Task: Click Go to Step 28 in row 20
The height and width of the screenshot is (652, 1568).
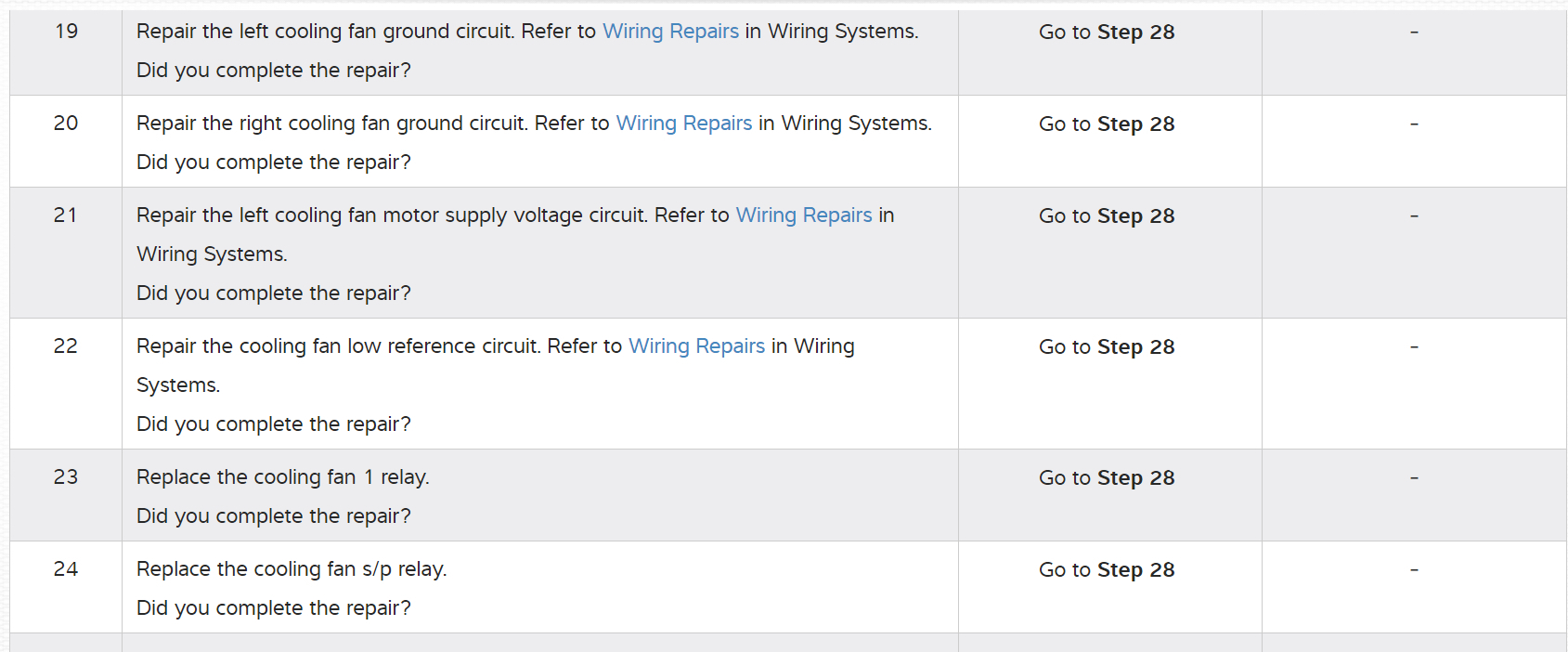Action: [1107, 124]
